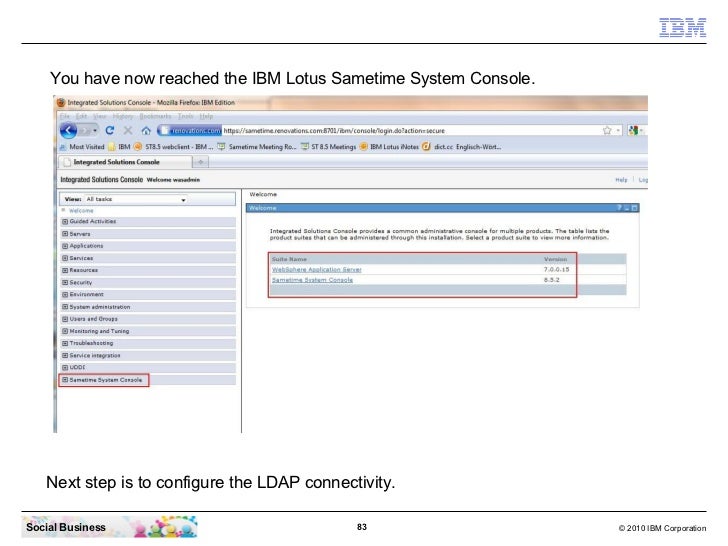Click the version value 7.0.0.15

click(557, 269)
